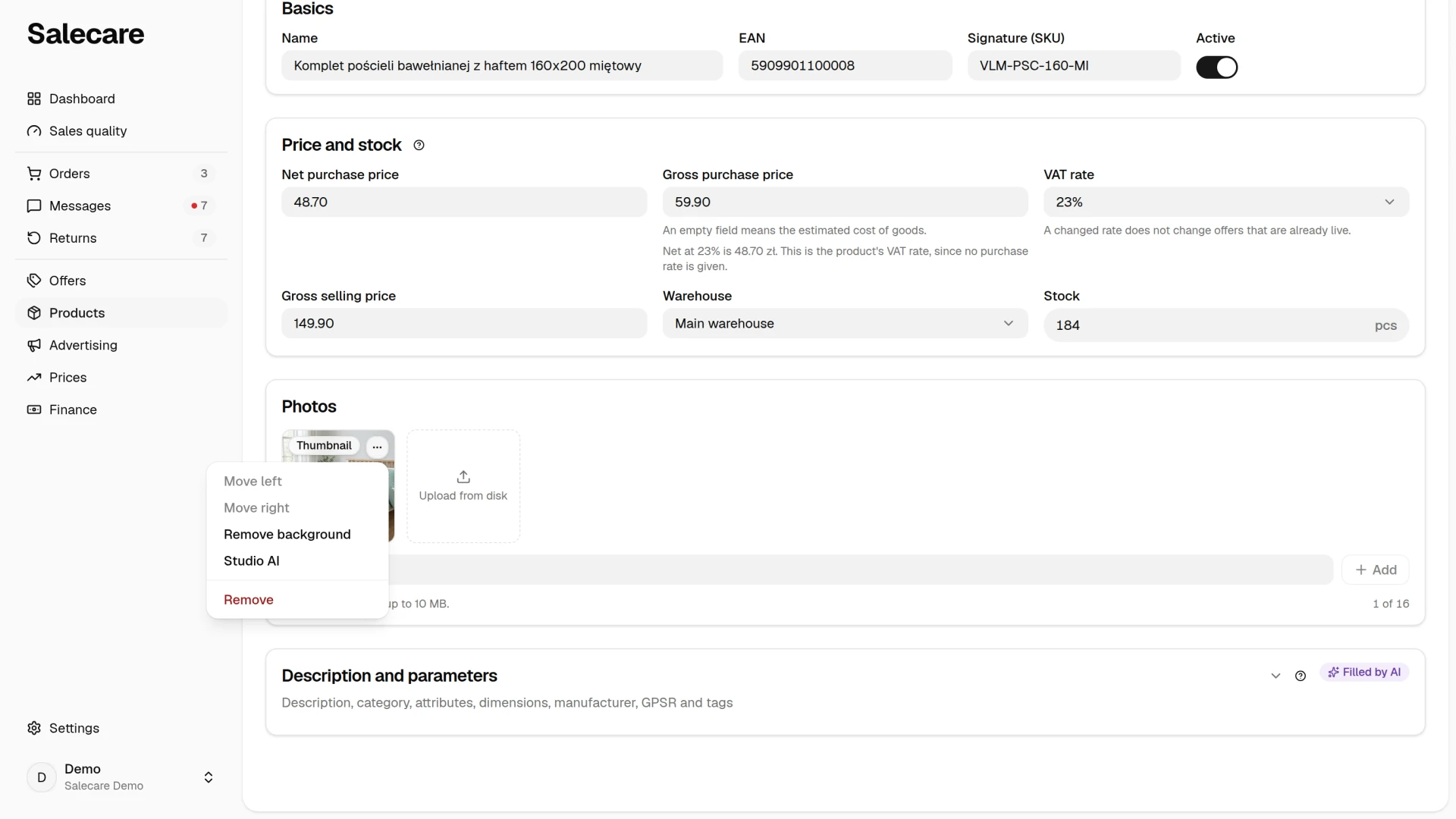
Task: Open the Warehouse dropdown
Action: click(845, 324)
